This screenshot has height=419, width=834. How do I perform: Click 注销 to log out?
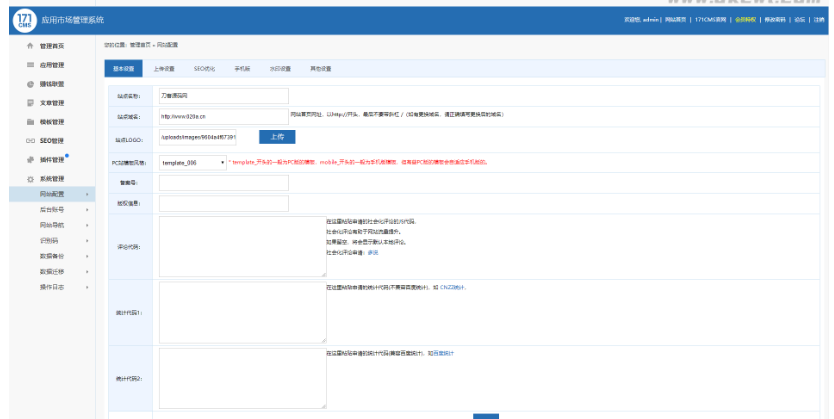coord(819,20)
